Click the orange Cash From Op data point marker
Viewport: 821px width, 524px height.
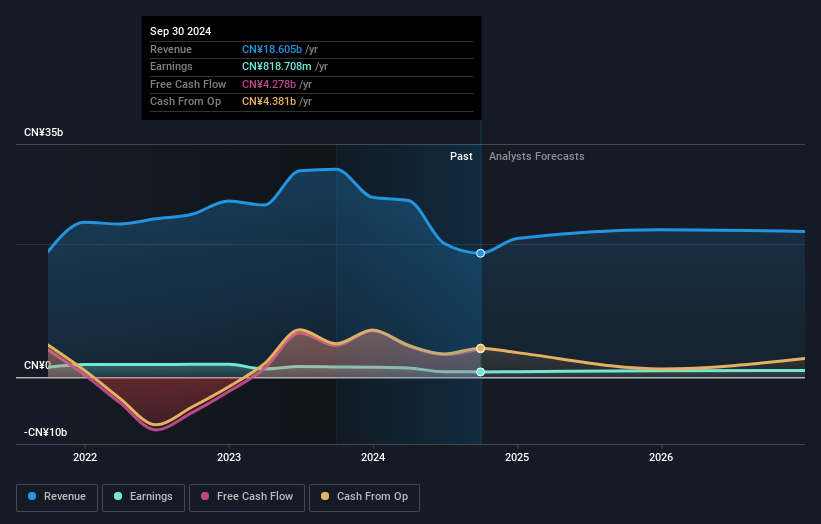point(480,348)
